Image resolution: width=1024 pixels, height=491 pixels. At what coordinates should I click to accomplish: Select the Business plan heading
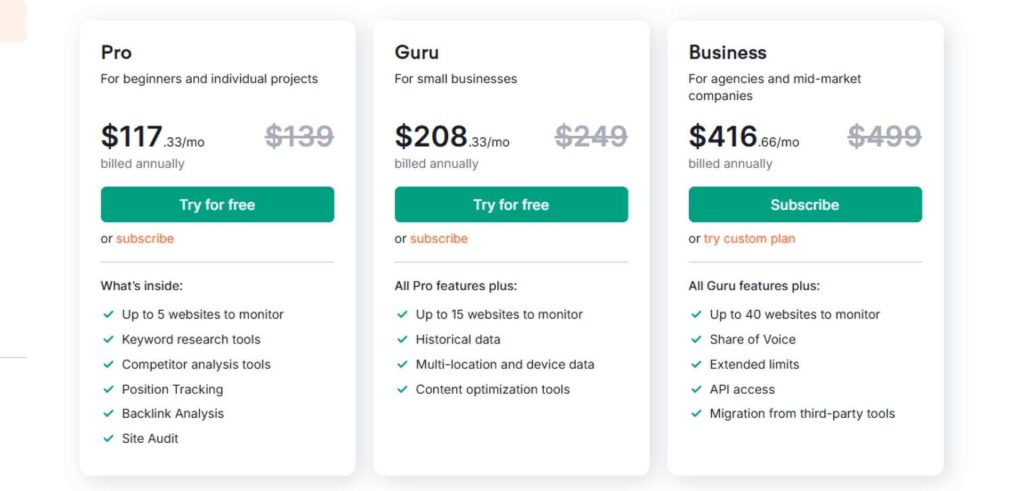coord(727,52)
